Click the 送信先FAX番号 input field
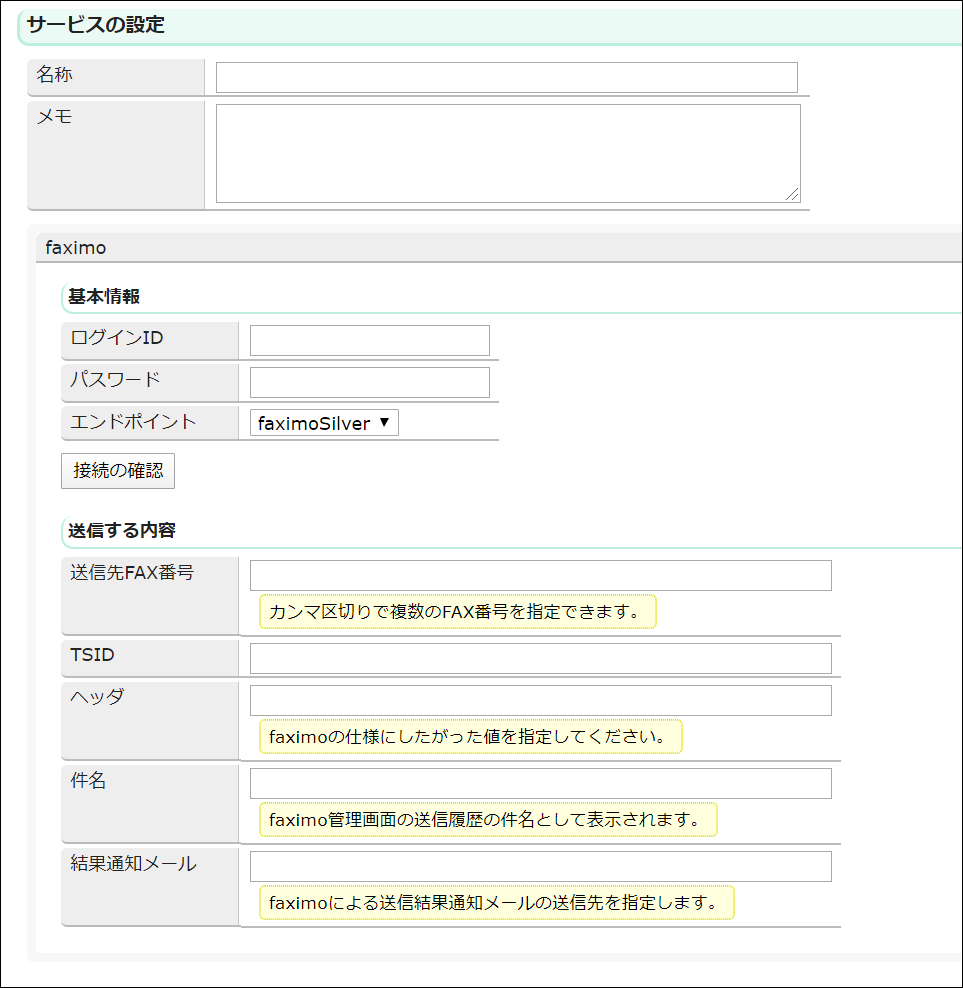Viewport: 963px width, 988px height. pyautogui.click(x=540, y=575)
